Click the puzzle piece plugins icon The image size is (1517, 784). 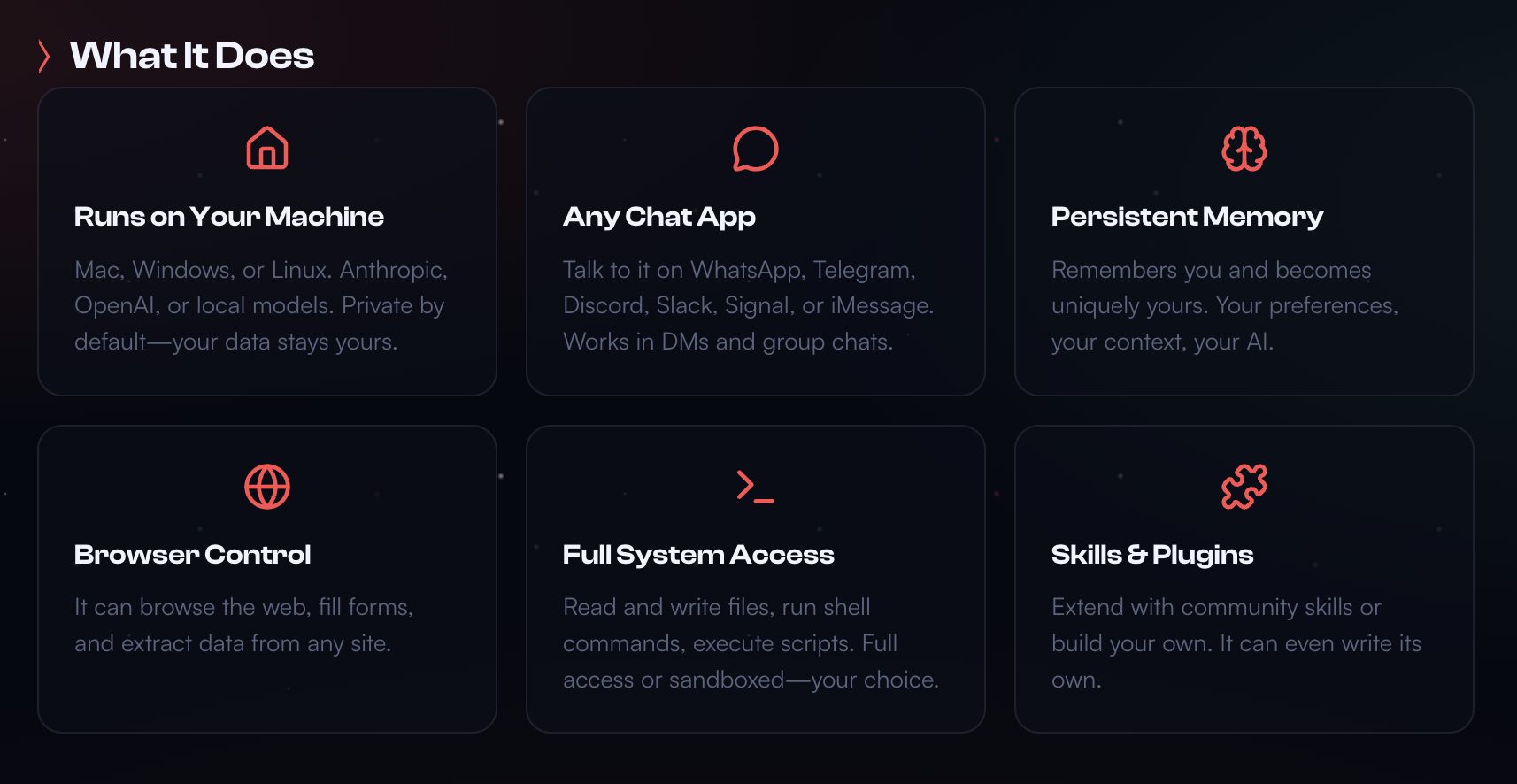(1244, 487)
